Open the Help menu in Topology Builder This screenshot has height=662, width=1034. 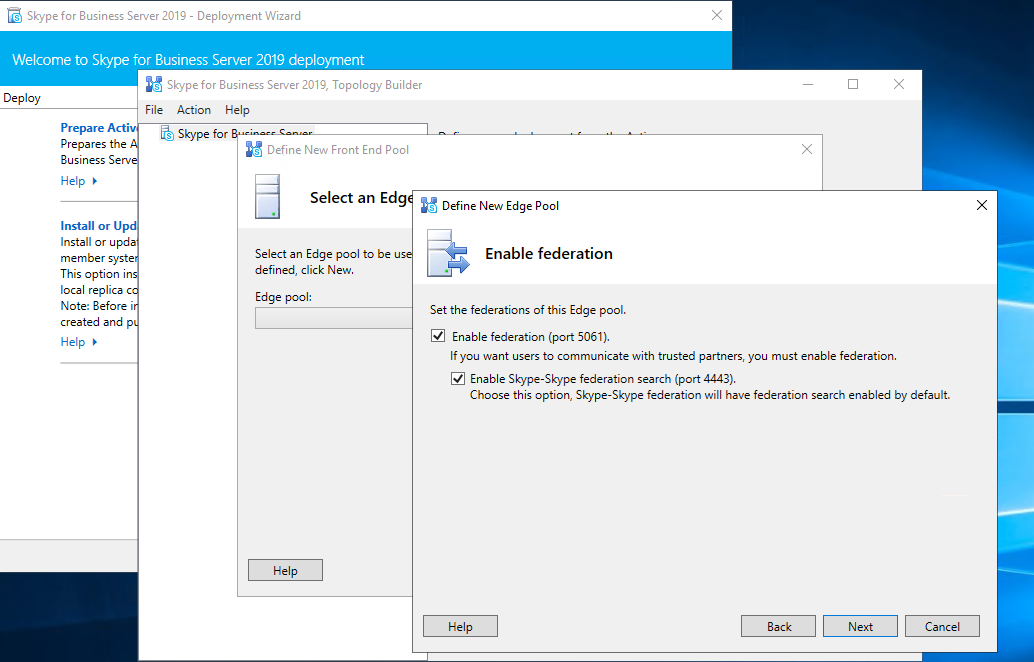point(237,110)
